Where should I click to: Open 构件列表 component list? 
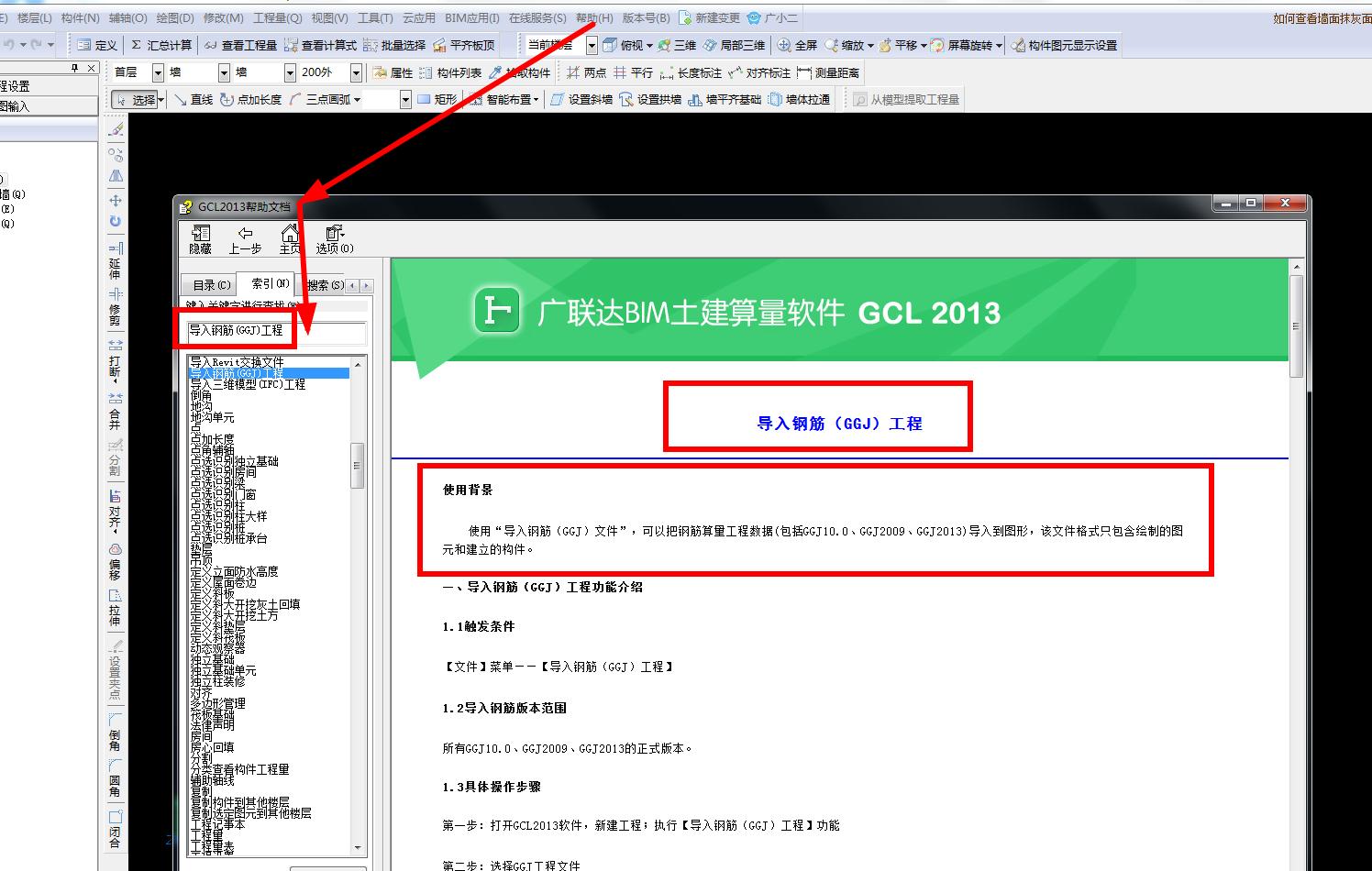[x=450, y=72]
